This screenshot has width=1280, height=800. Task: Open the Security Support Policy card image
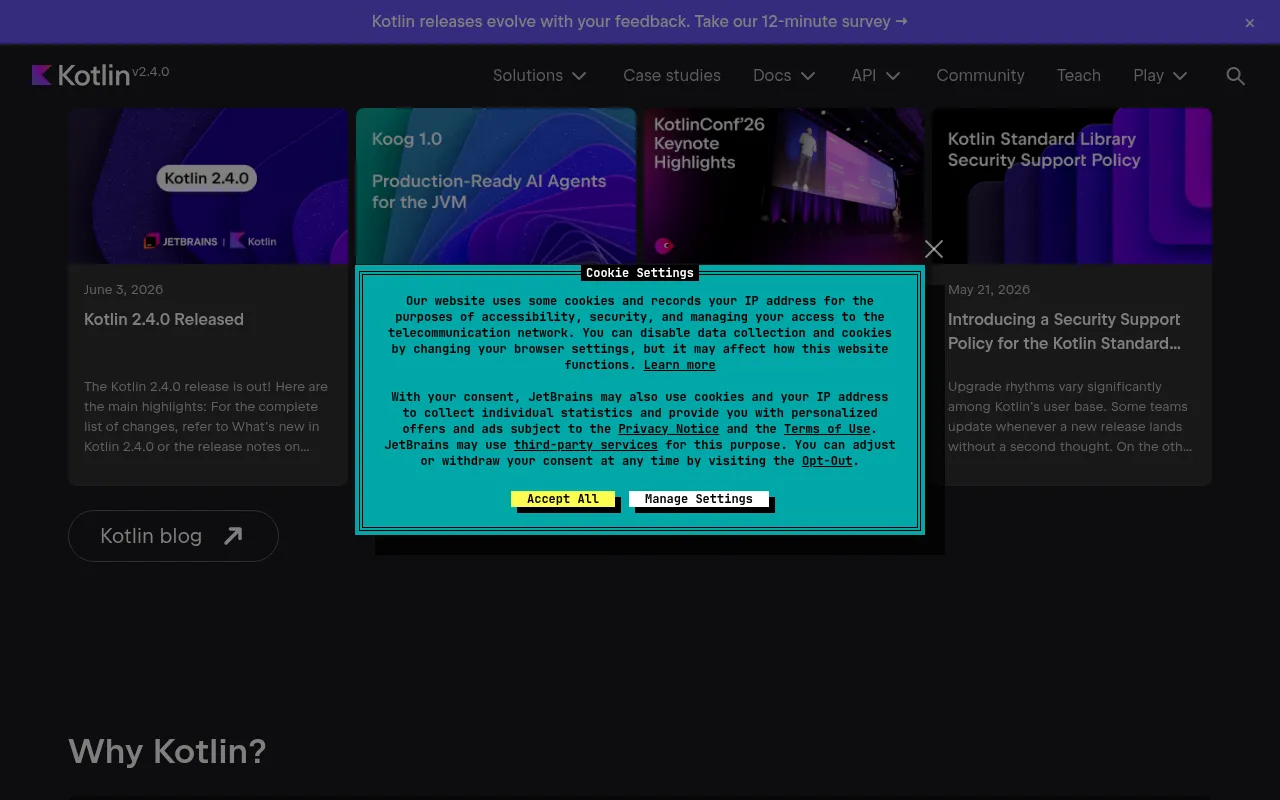1072,186
